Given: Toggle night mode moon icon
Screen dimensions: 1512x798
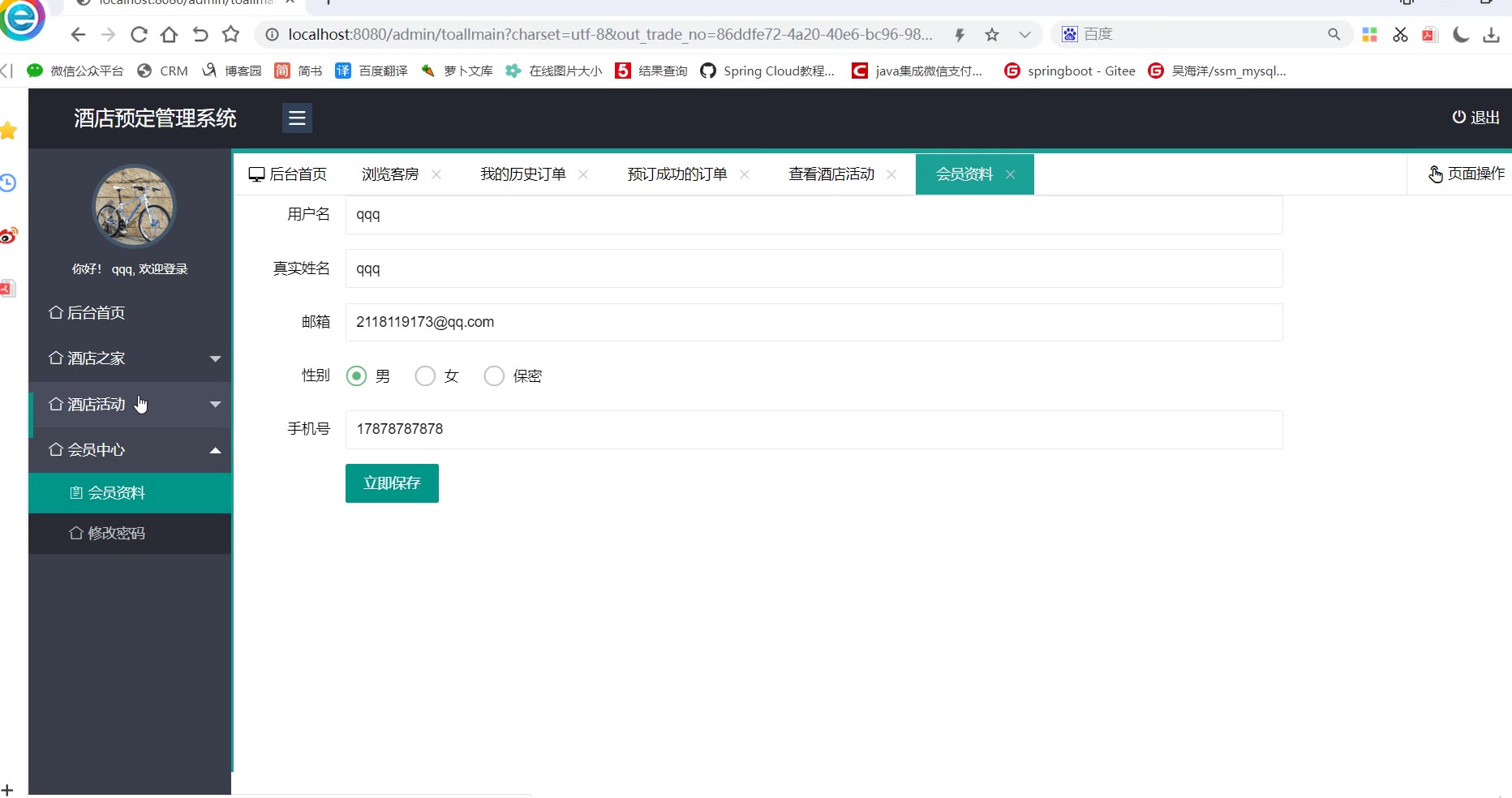Looking at the screenshot, I should (x=1461, y=35).
